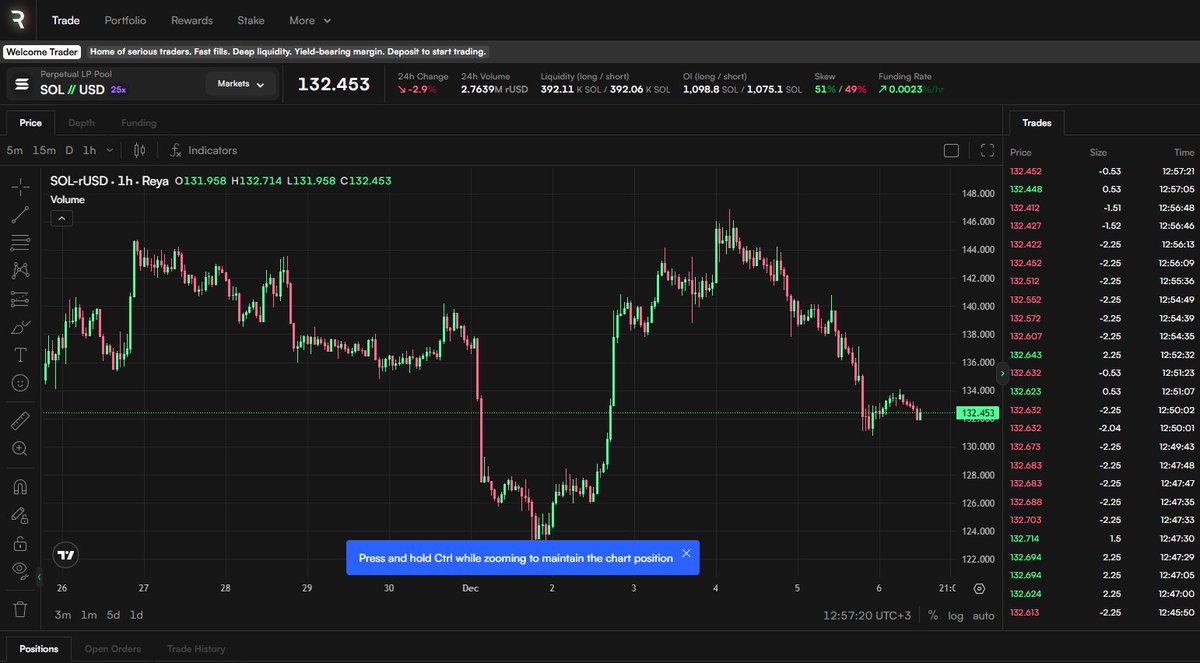1200x663 pixels.
Task: Select the brush drawing tool
Action: point(20,326)
